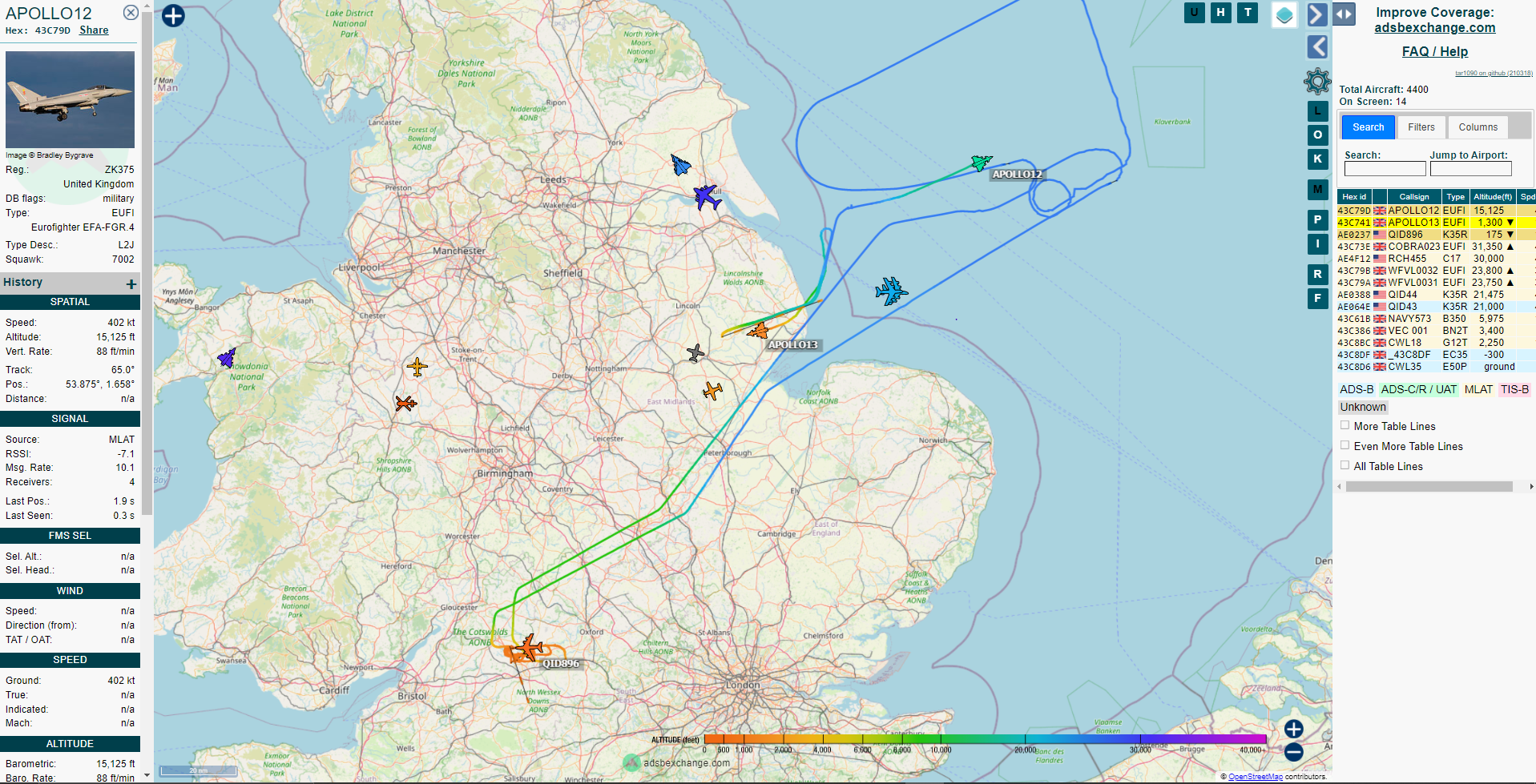Toggle the O map option button
1536x784 pixels.
(1317, 135)
